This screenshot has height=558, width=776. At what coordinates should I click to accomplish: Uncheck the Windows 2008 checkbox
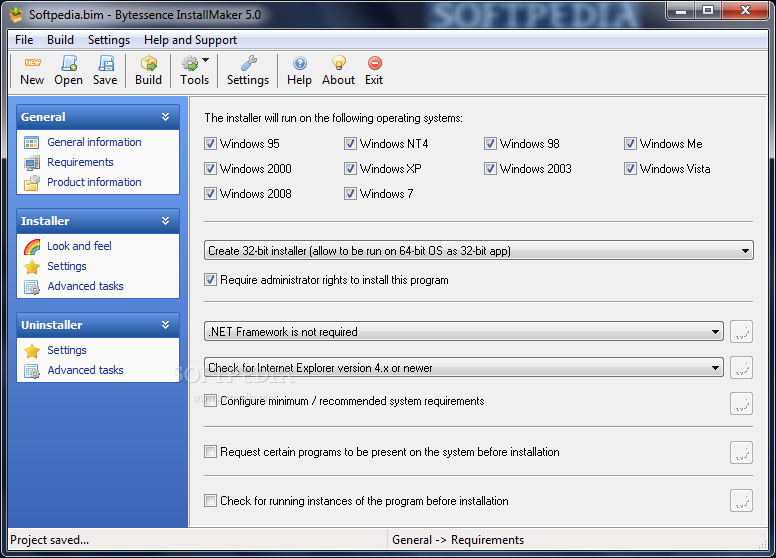[x=210, y=193]
